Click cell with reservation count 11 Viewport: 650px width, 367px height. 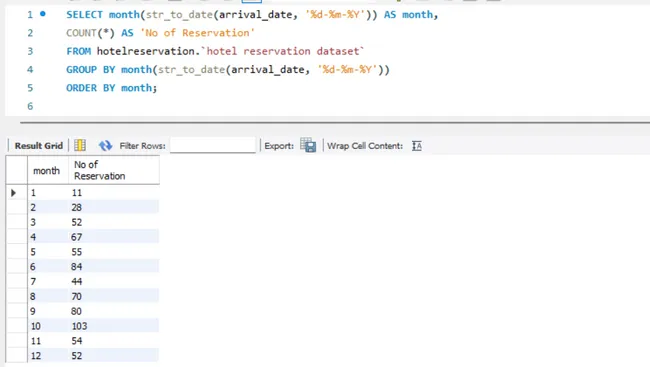coord(114,193)
